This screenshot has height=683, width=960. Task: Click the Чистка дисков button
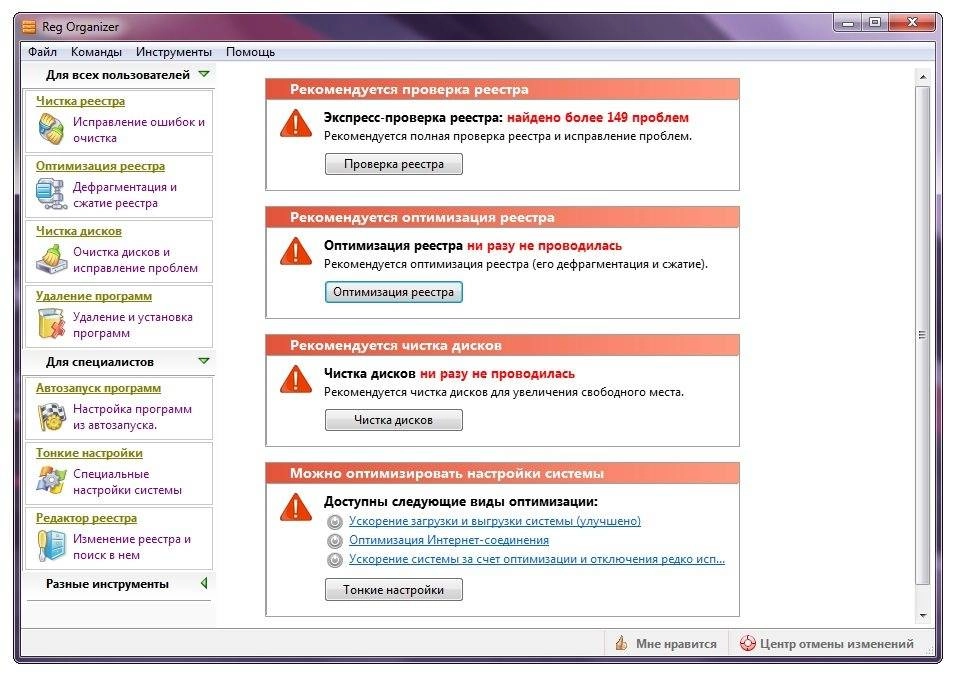[x=394, y=420]
